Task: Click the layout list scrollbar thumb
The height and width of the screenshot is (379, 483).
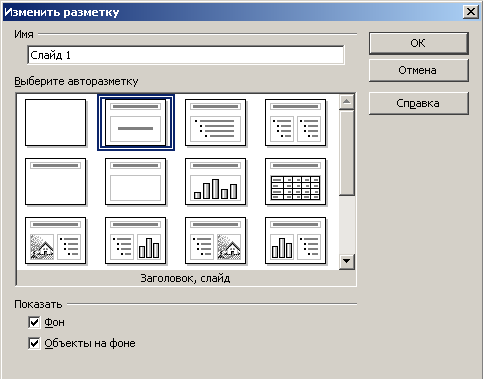Action: click(347, 152)
